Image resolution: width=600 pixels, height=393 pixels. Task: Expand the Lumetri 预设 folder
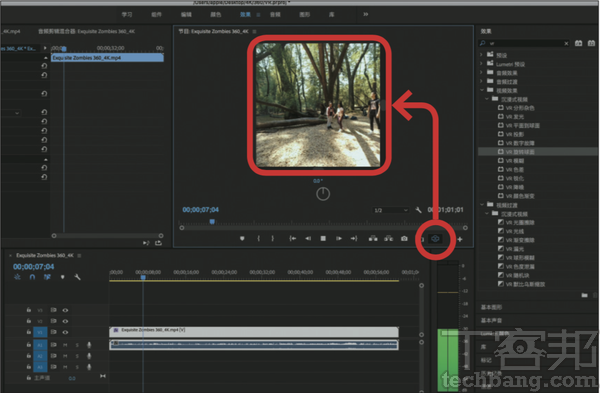[x=481, y=64]
